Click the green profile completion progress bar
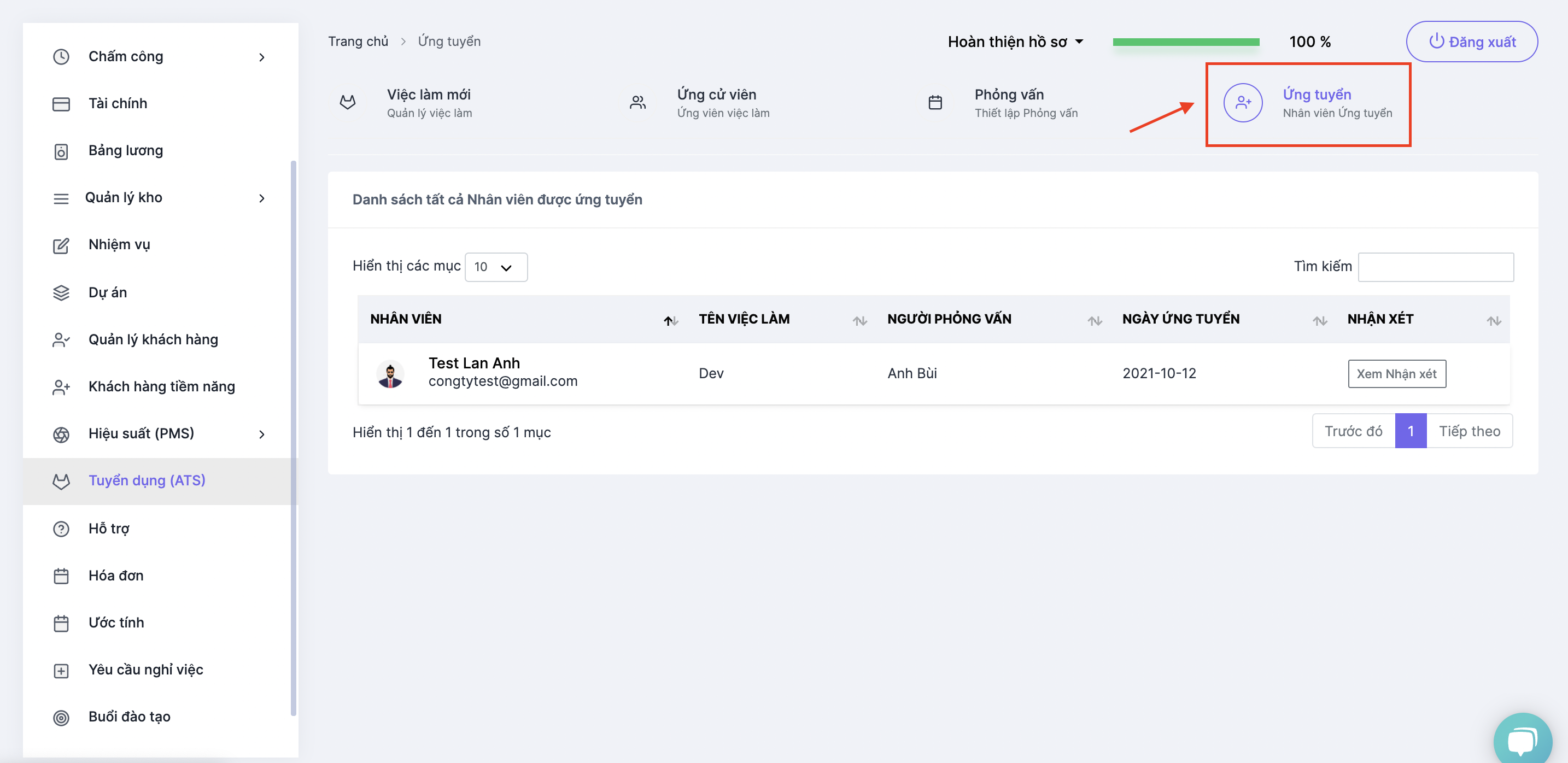Screen dimensions: 1568x763 pos(1186,42)
